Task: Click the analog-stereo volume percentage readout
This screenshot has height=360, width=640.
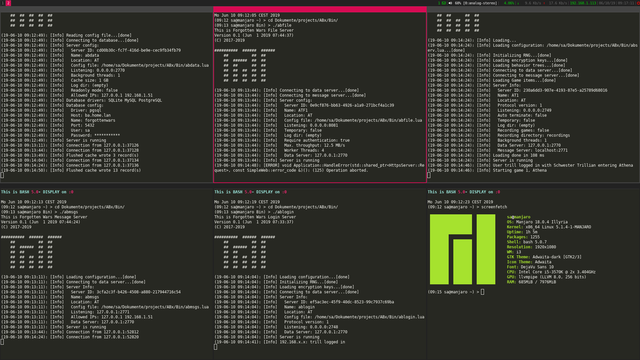Action: point(476,3)
